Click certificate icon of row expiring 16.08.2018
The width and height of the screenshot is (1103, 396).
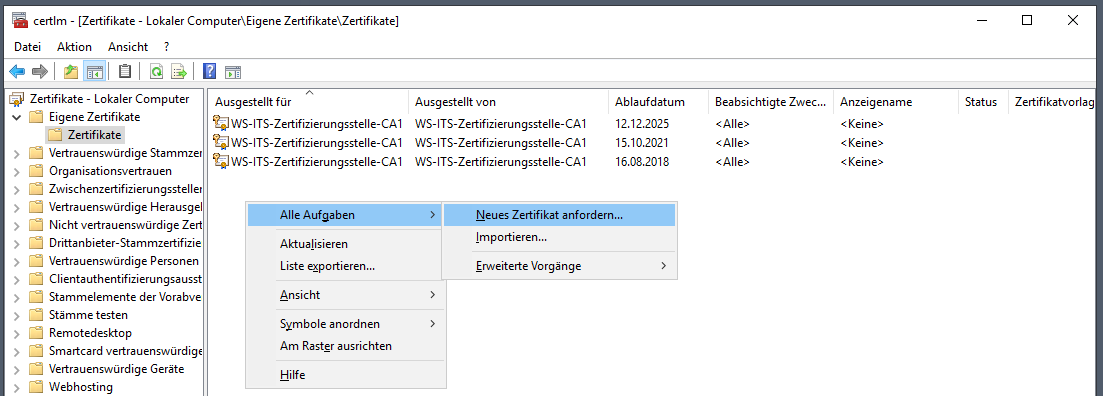point(222,162)
